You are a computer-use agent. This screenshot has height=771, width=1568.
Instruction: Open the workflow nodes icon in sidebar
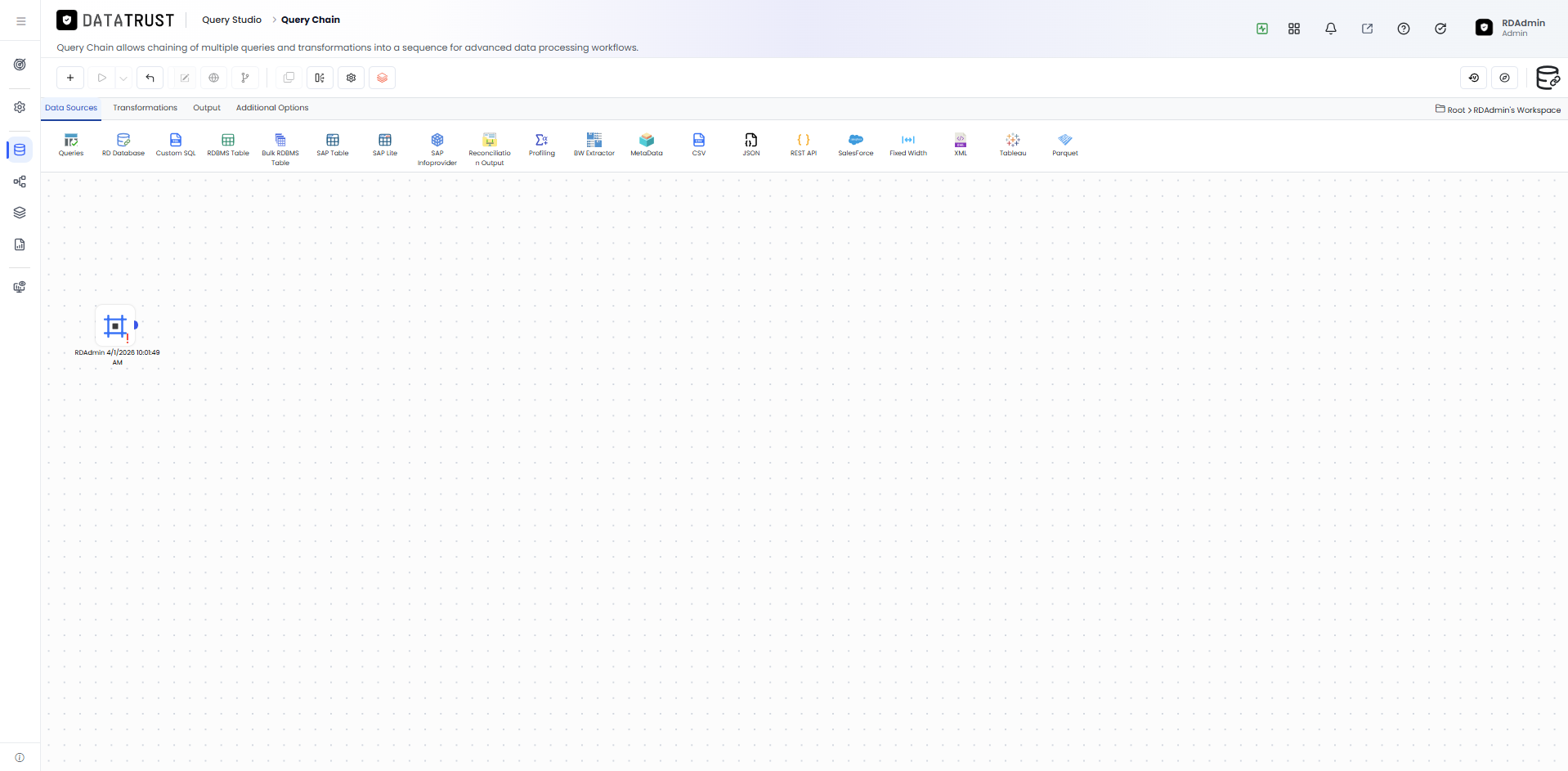(20, 182)
